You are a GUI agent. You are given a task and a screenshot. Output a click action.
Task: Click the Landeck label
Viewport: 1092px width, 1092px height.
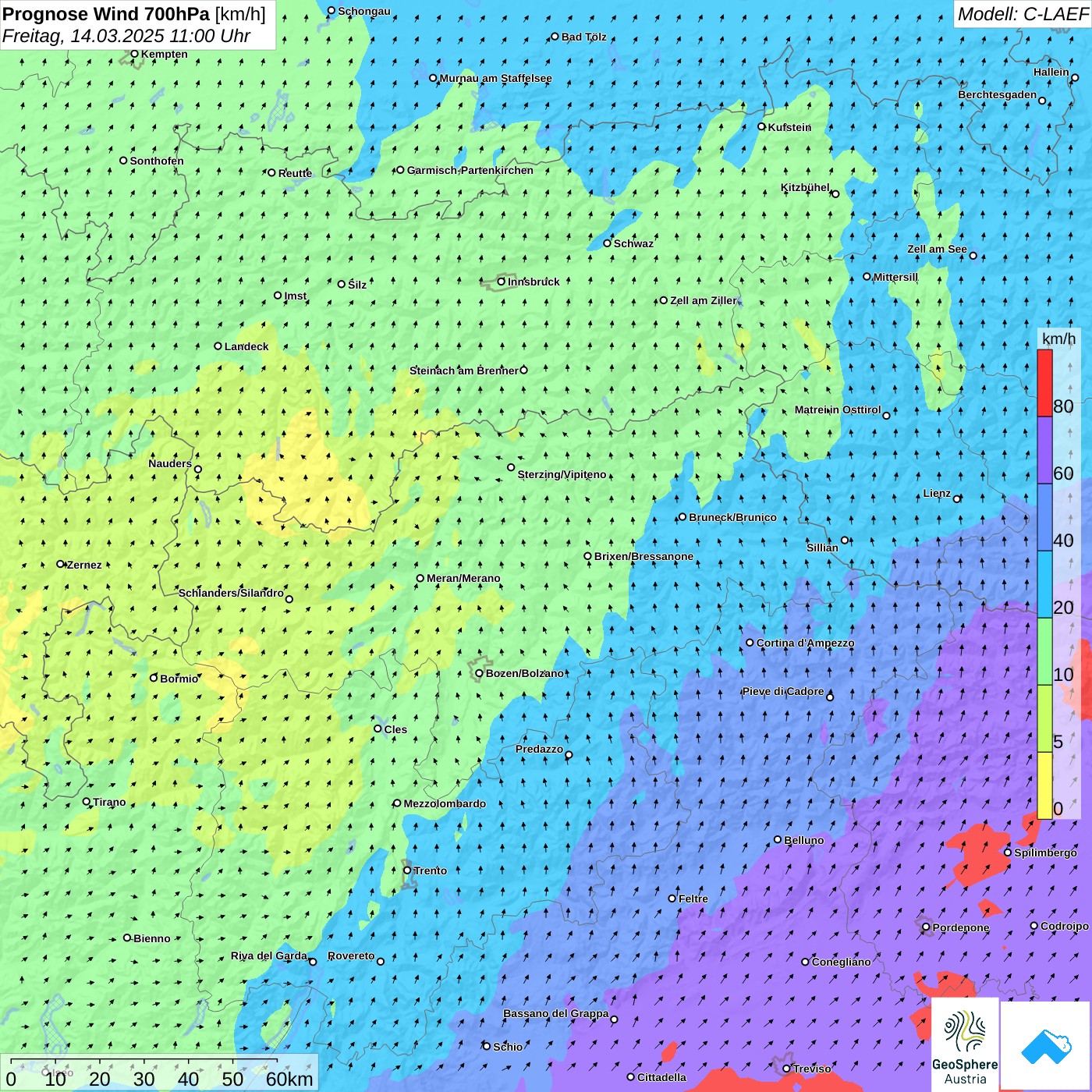point(246,346)
